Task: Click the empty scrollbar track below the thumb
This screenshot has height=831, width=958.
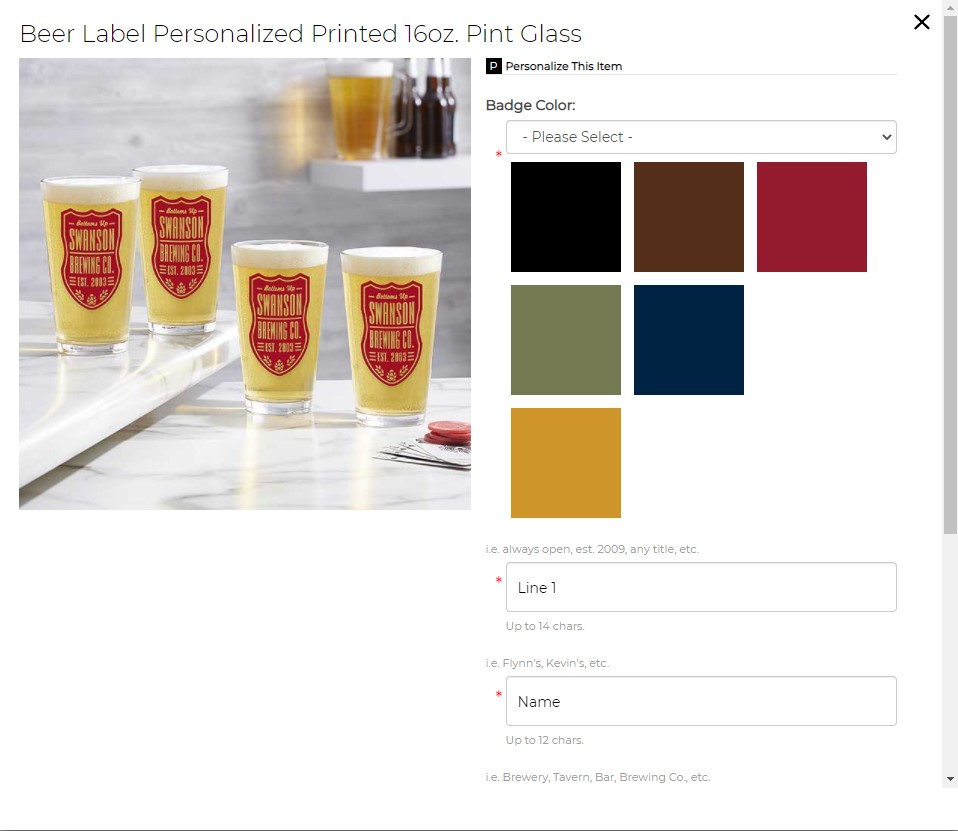Action: (950, 654)
